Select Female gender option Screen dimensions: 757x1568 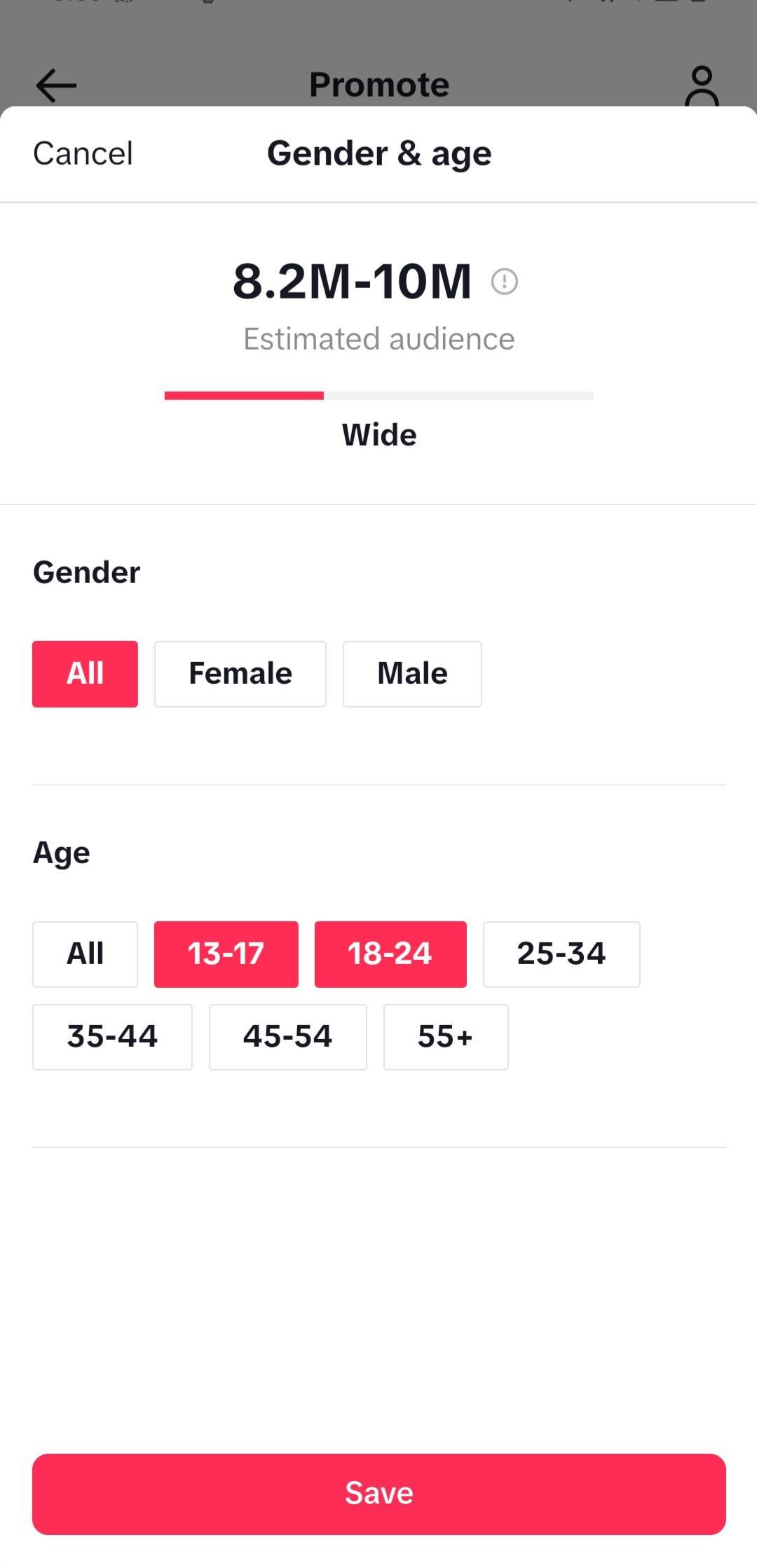click(240, 674)
